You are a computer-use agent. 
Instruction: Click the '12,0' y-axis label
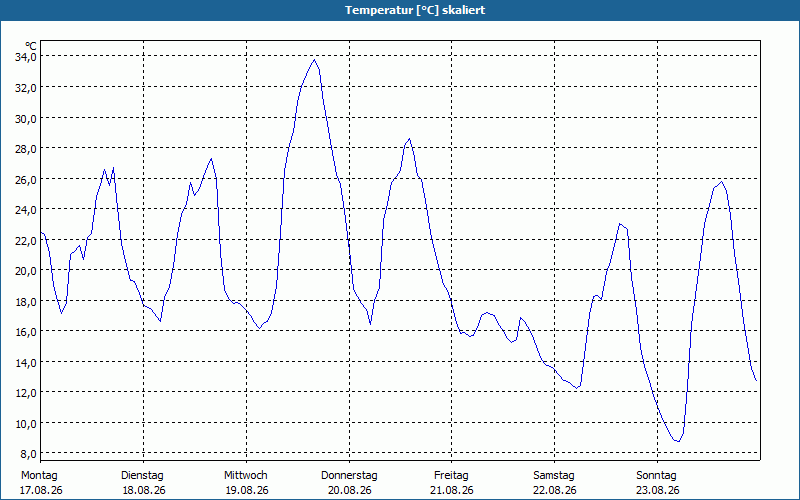click(25, 392)
